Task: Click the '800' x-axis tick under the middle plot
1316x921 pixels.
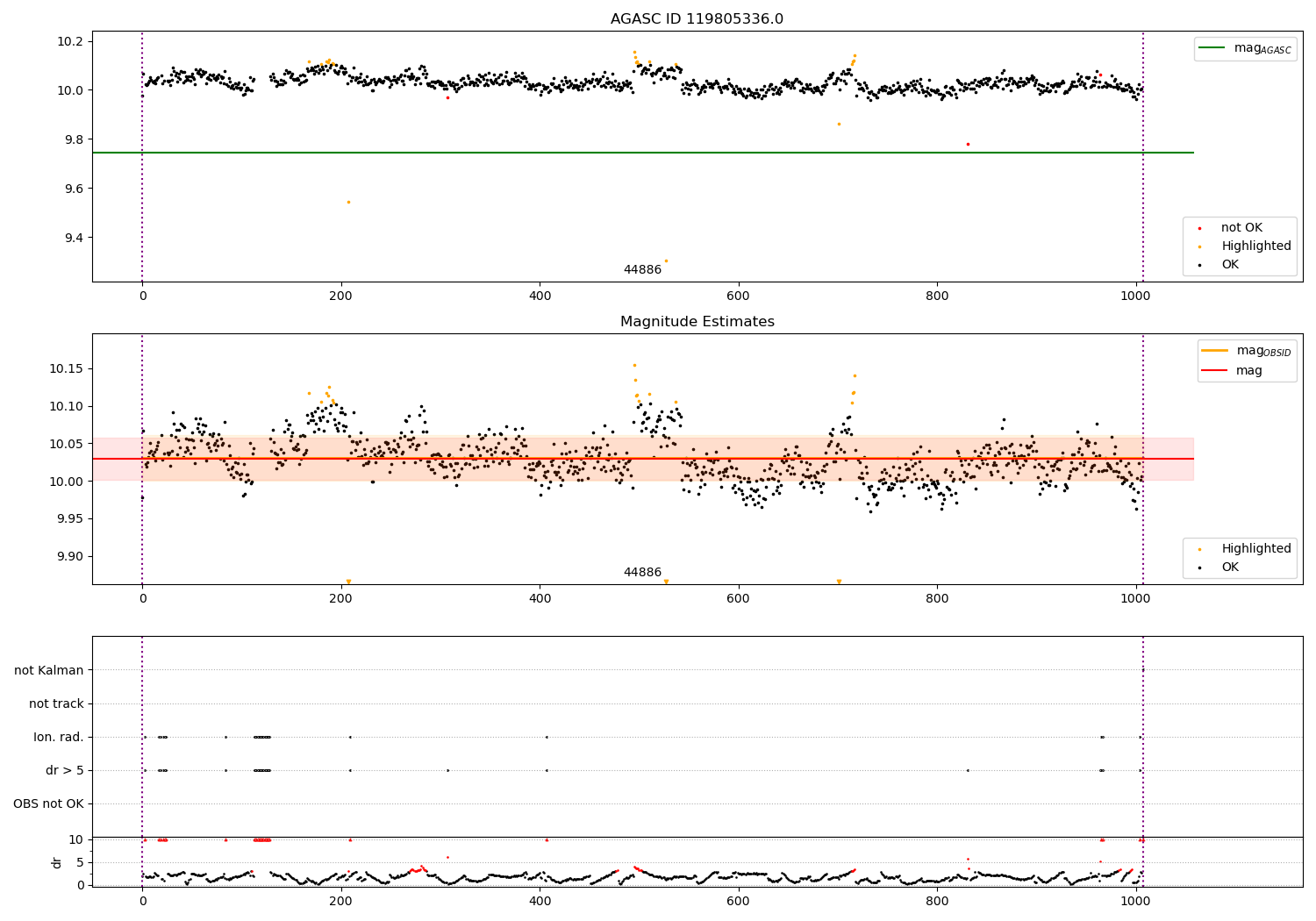Action: [937, 598]
